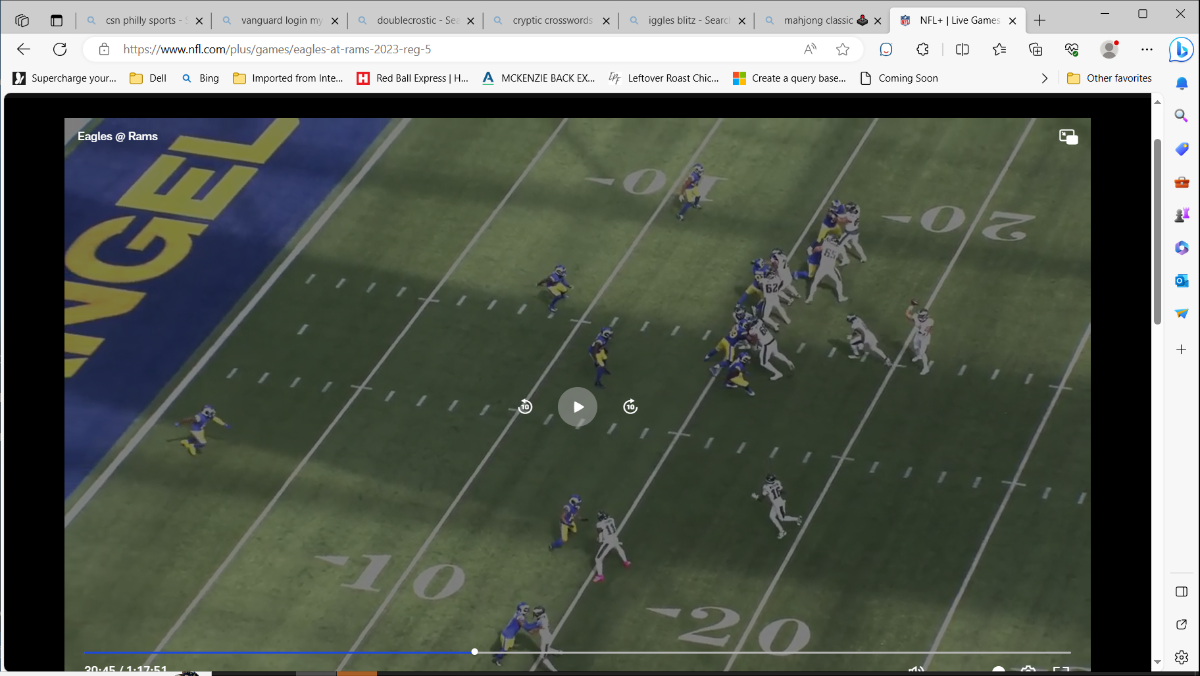
Task: Refresh the current page
Action: (59, 49)
